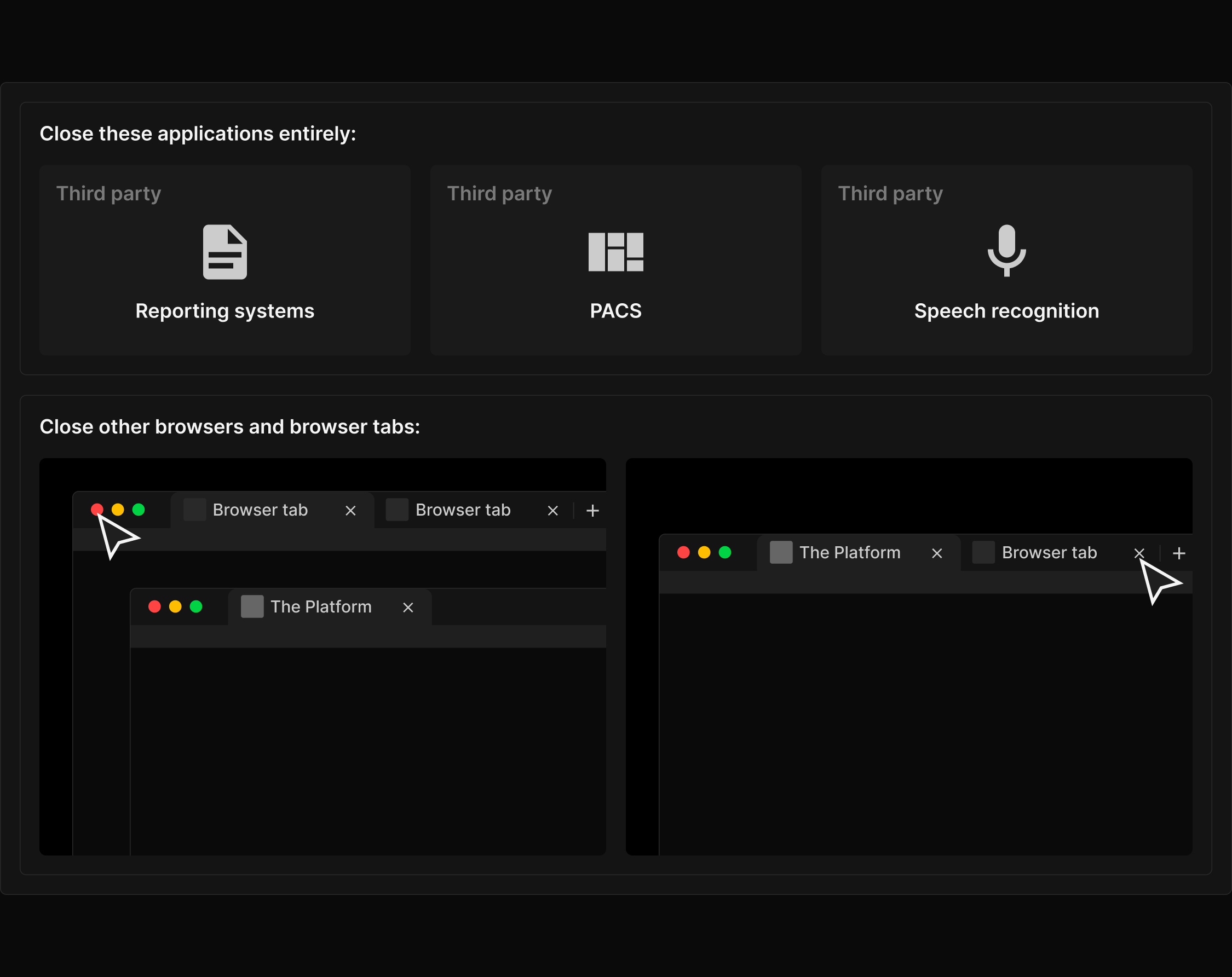Image resolution: width=1232 pixels, height=977 pixels.
Task: Select the second Browser tab in the back-left window
Action: tap(474, 510)
